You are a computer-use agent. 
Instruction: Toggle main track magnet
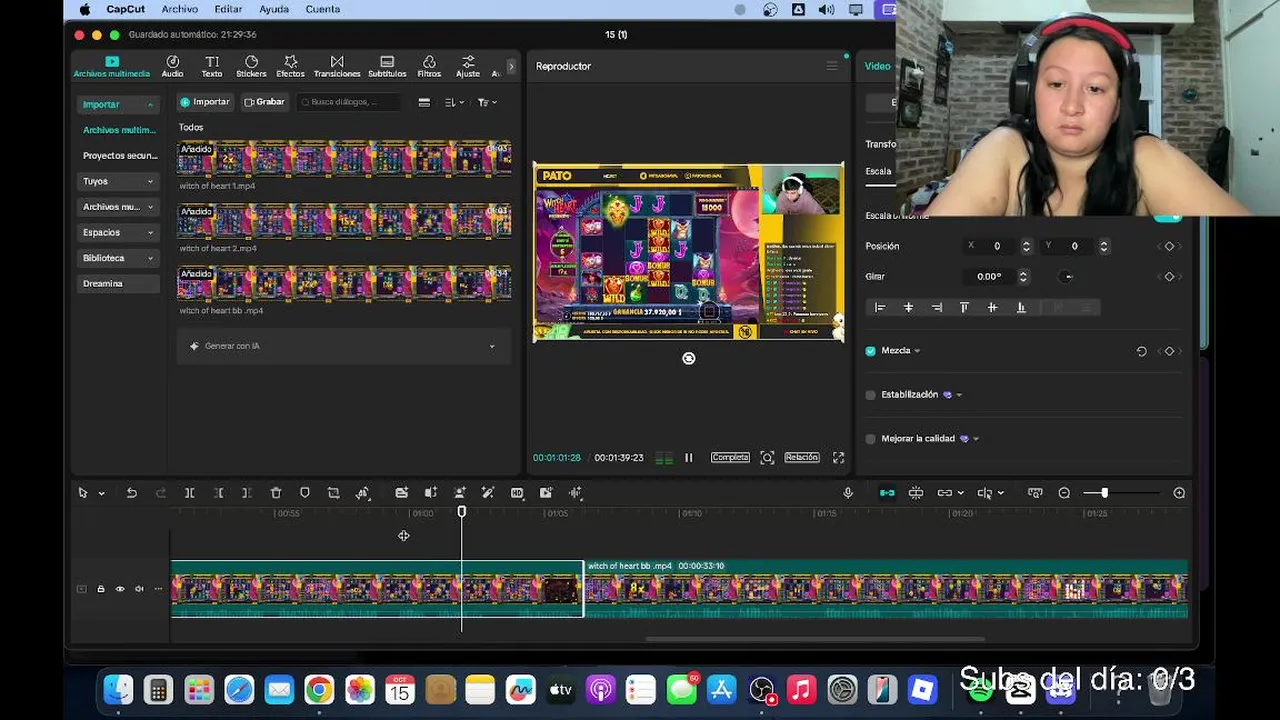click(887, 493)
